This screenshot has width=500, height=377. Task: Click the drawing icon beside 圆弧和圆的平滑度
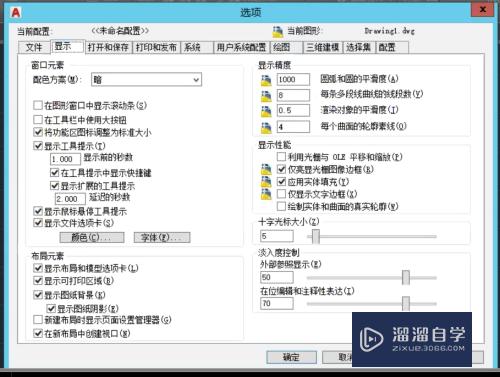click(x=266, y=80)
